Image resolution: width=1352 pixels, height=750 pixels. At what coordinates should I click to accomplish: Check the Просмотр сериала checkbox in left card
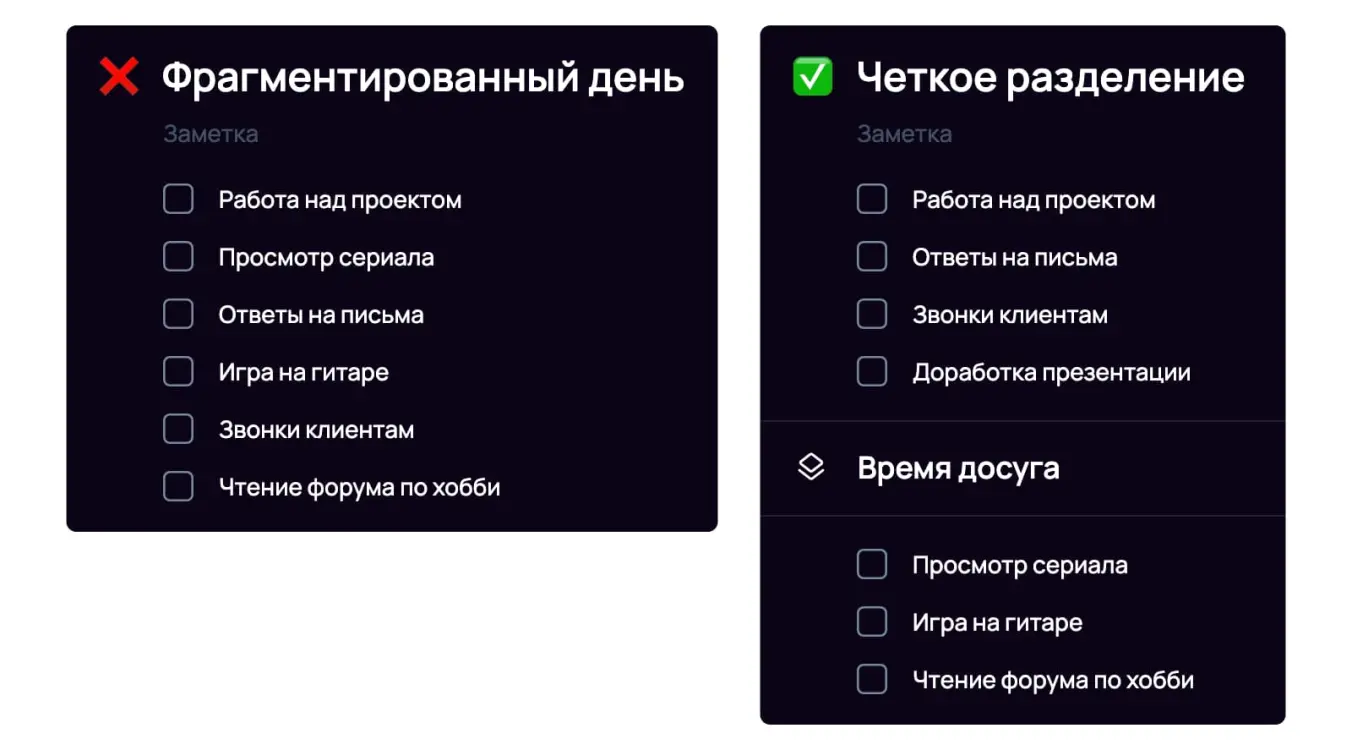(178, 256)
